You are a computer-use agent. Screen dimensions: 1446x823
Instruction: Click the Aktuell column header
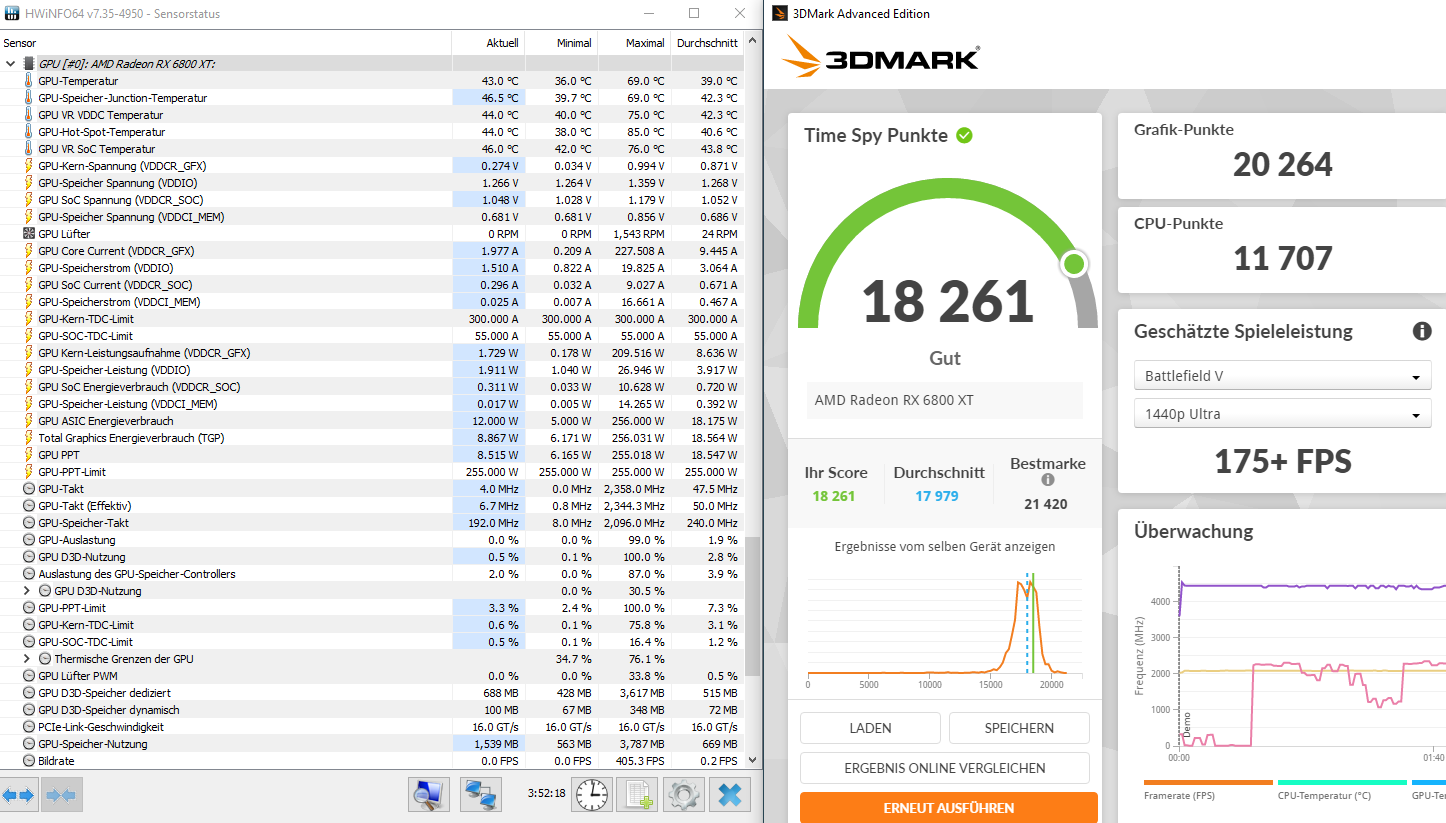pos(487,43)
